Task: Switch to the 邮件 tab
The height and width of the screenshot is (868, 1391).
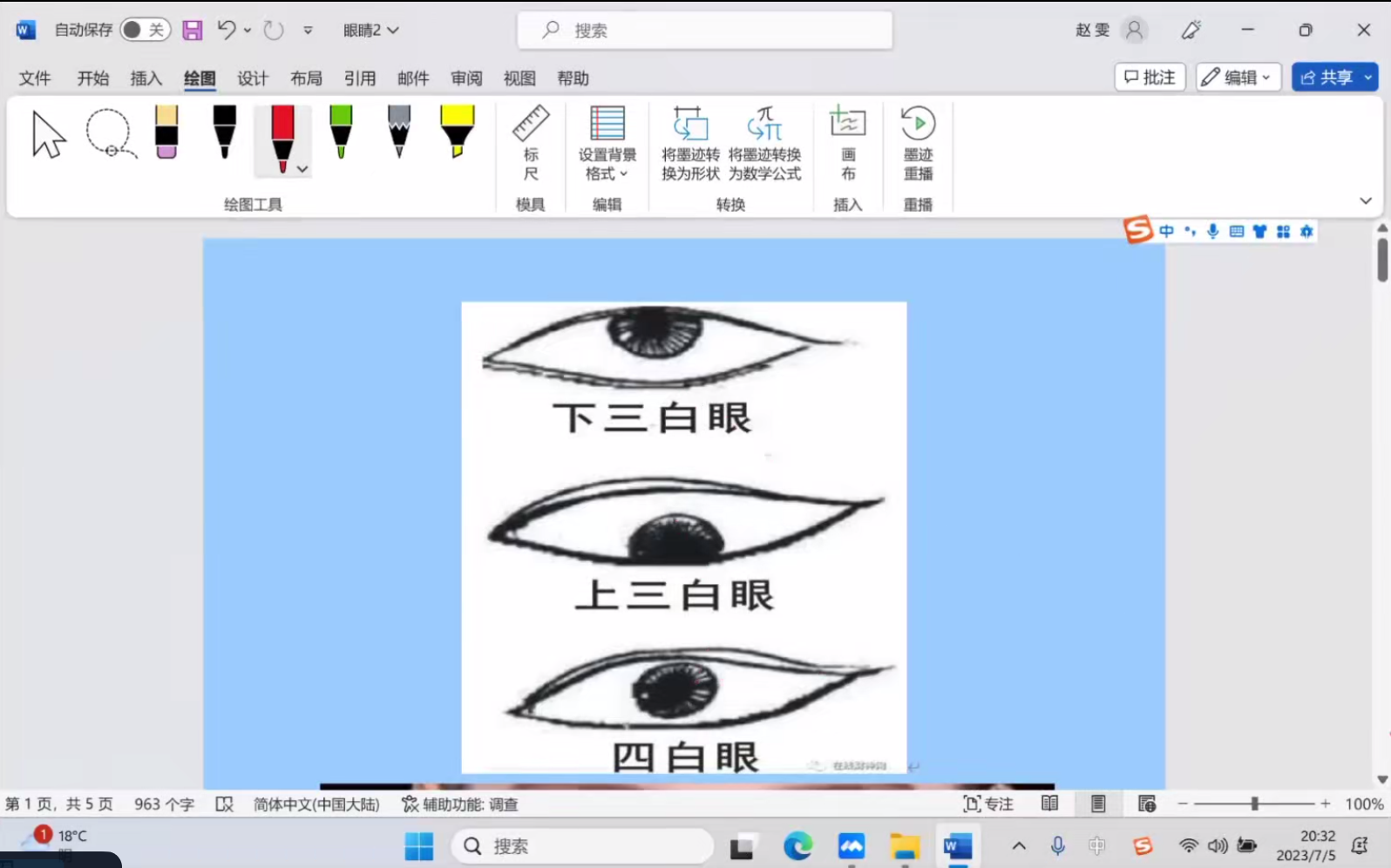Action: pyautogui.click(x=413, y=78)
